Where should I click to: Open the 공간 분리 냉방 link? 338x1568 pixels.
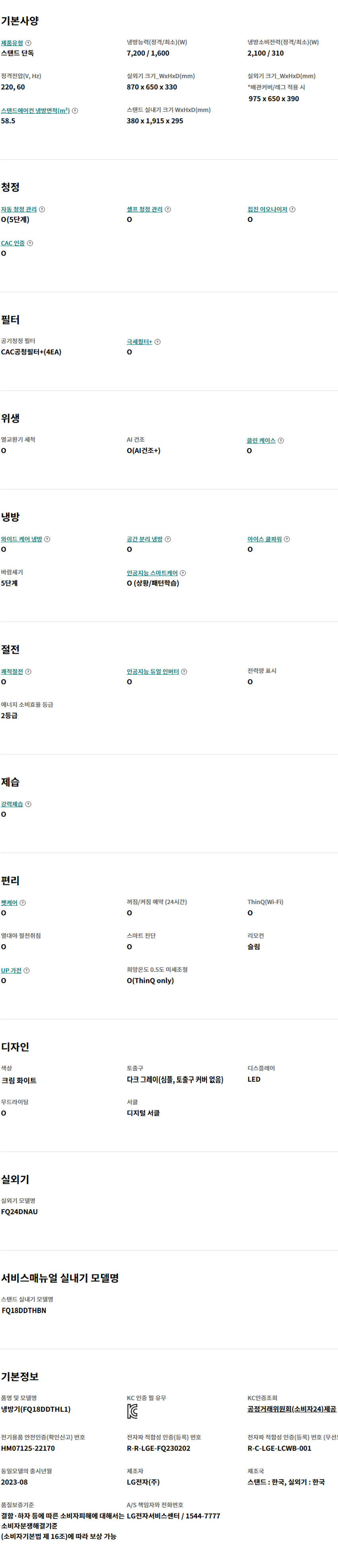pyautogui.click(x=145, y=539)
